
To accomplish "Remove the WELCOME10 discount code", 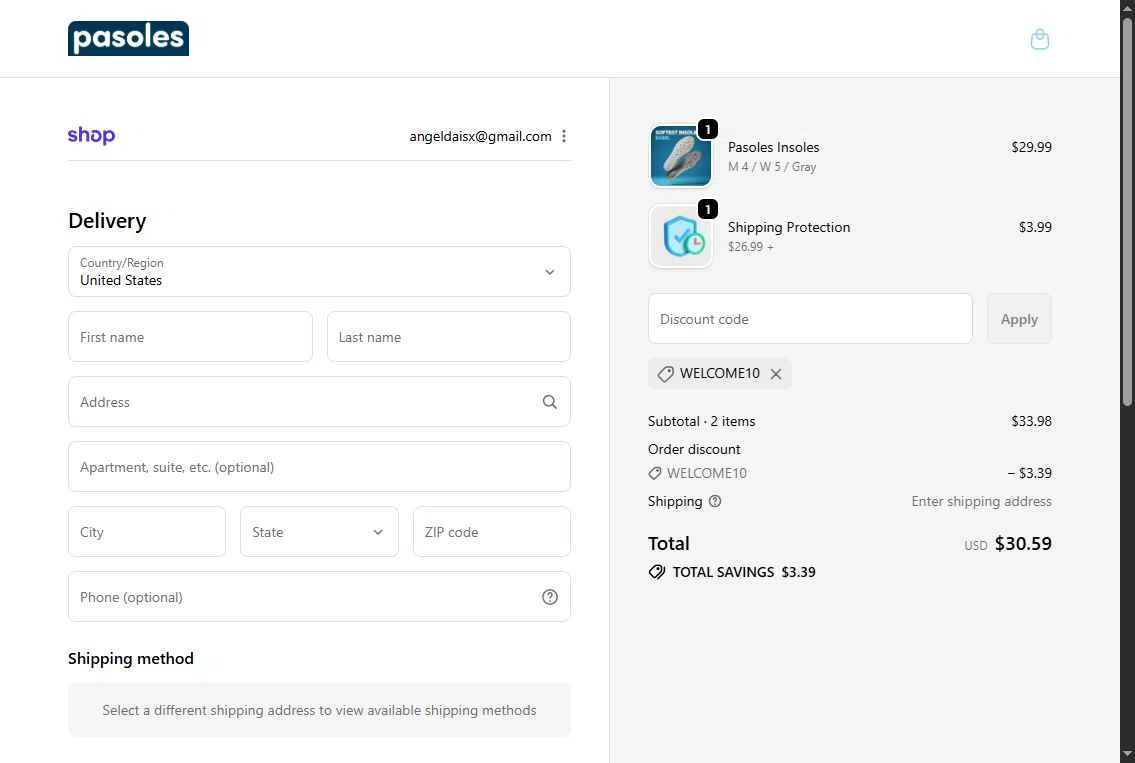I will 776,374.
